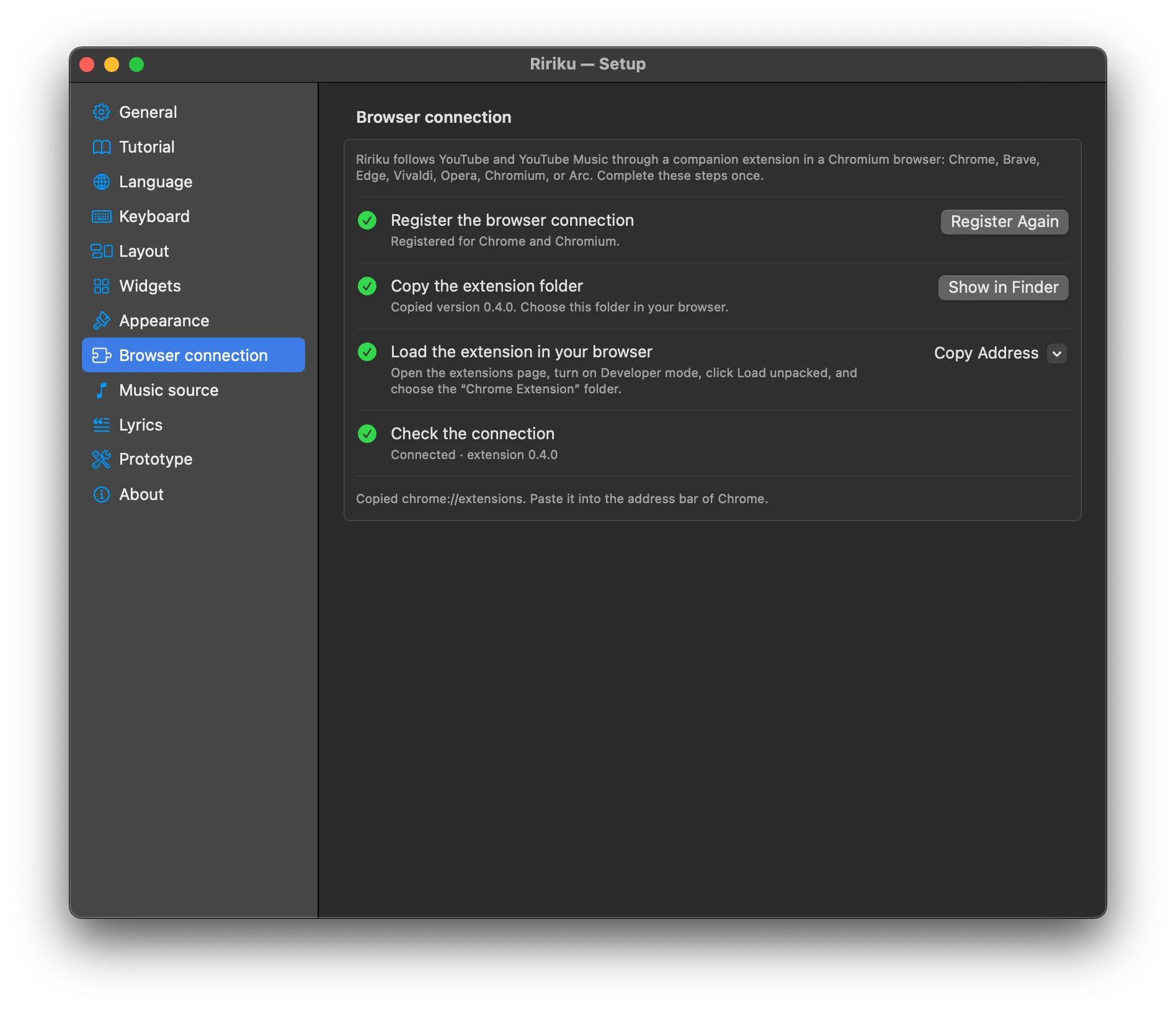This screenshot has height=1010, width=1176.
Task: Click the "Ririku — Setup" window title
Action: (587, 64)
